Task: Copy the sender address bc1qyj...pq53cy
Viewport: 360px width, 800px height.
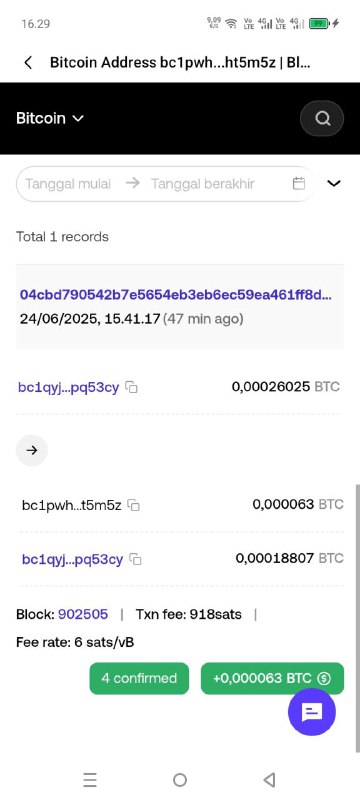Action: (x=132, y=387)
